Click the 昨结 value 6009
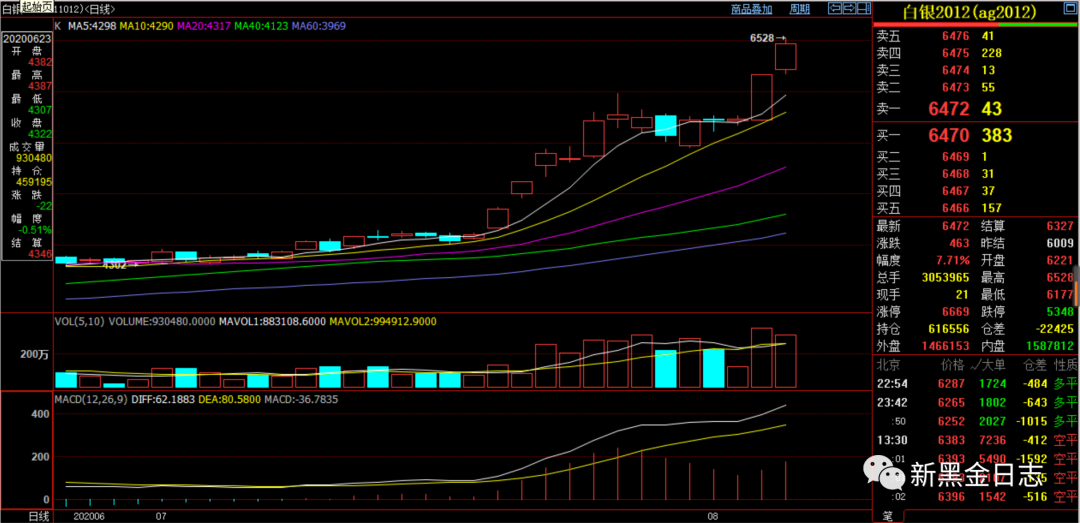This screenshot has width=1080, height=523. coord(1060,243)
